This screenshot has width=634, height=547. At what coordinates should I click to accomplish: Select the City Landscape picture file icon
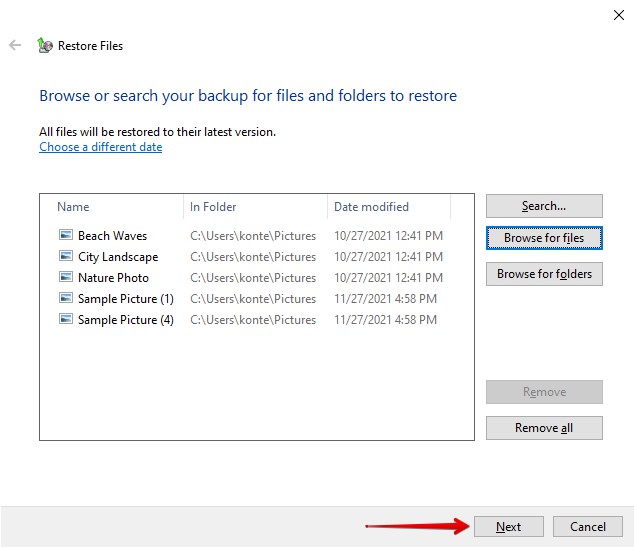click(66, 256)
